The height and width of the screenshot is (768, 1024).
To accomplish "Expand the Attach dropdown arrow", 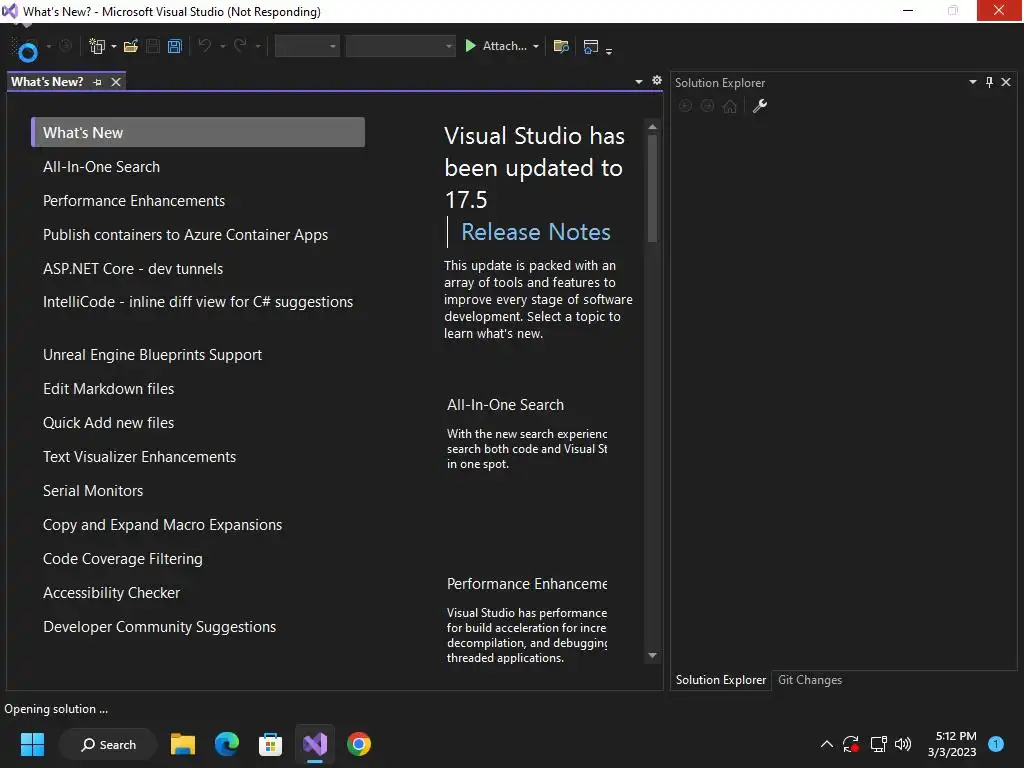I will coord(536,46).
